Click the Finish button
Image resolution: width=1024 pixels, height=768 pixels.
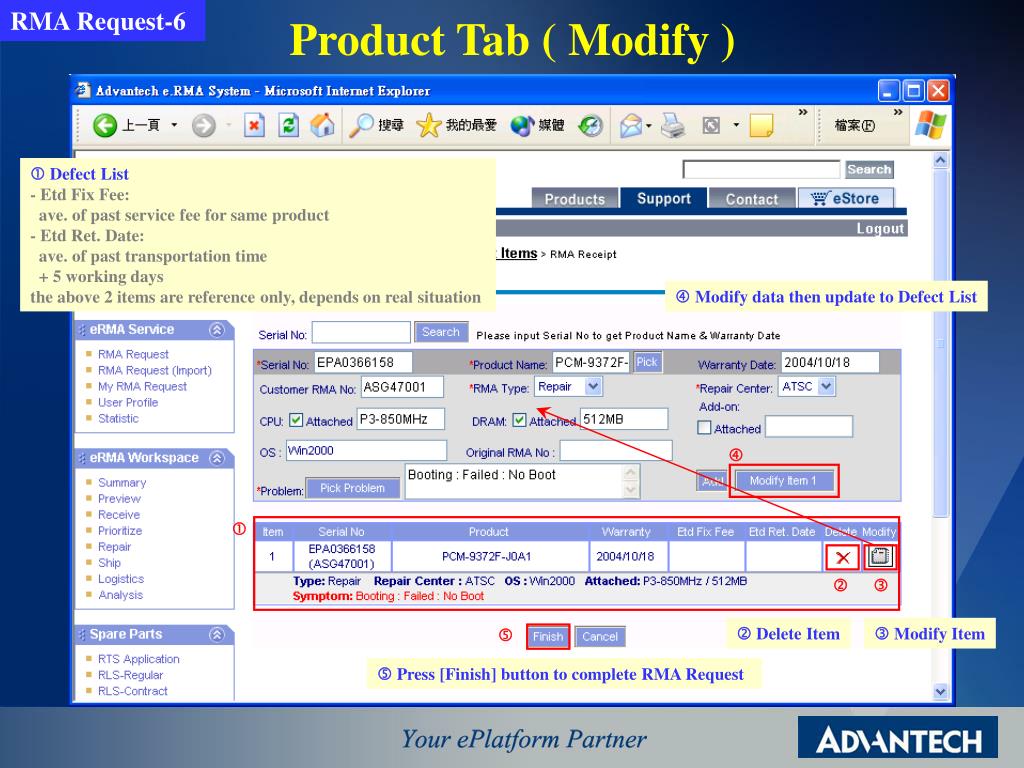(x=548, y=637)
